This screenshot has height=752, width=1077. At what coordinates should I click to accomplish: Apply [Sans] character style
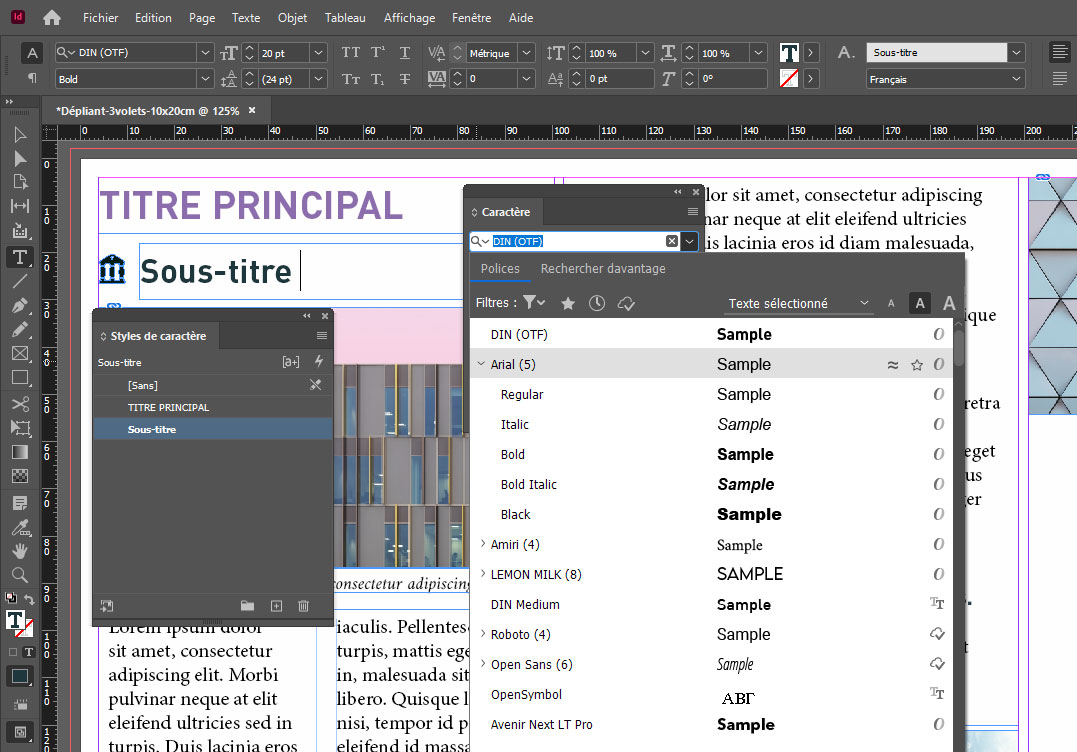click(x=212, y=385)
